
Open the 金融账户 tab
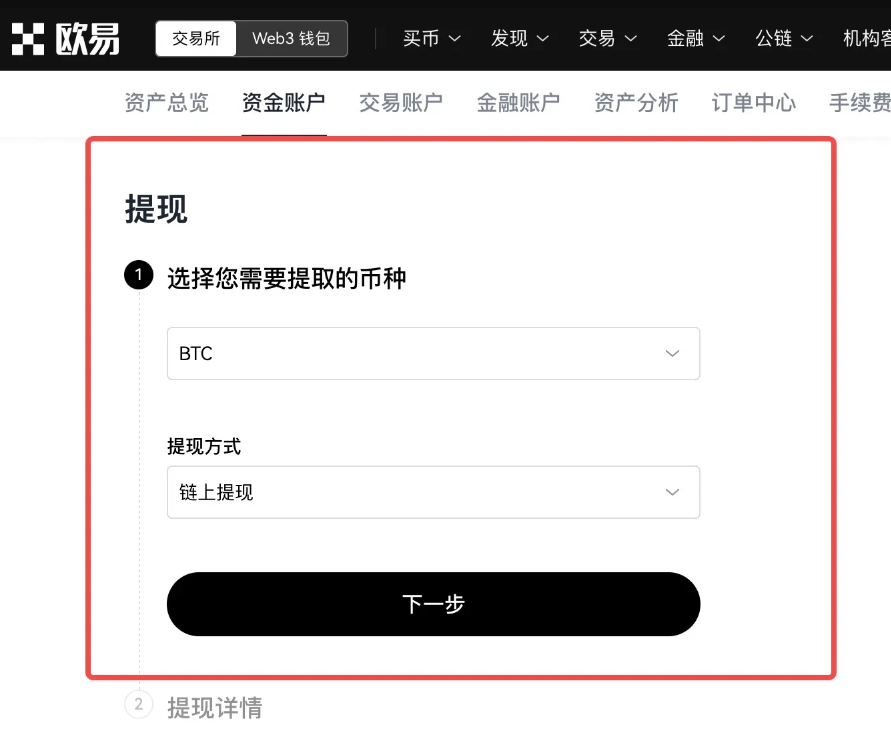518,103
